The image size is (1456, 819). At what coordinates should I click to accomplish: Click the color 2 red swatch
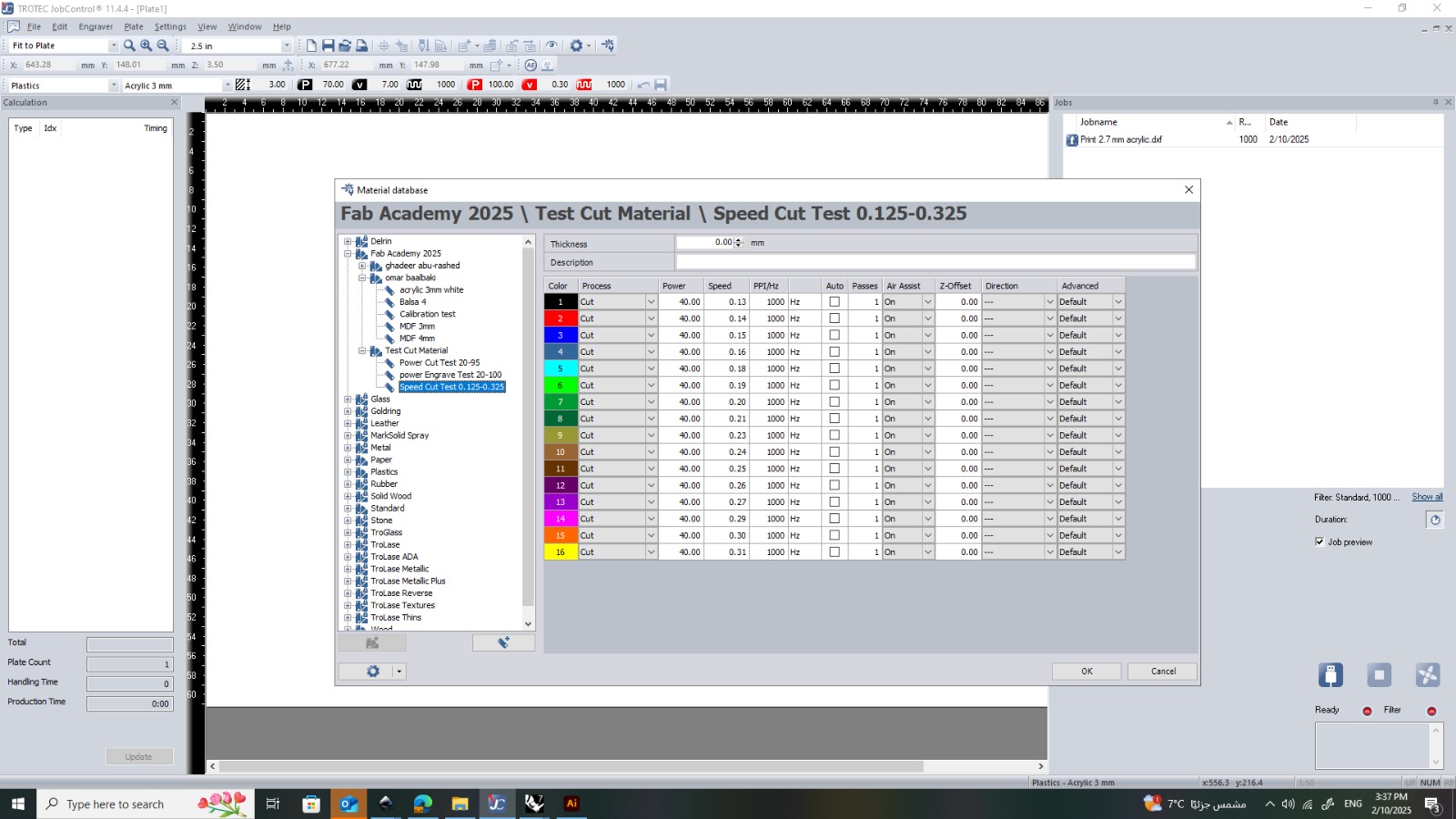pyautogui.click(x=561, y=318)
